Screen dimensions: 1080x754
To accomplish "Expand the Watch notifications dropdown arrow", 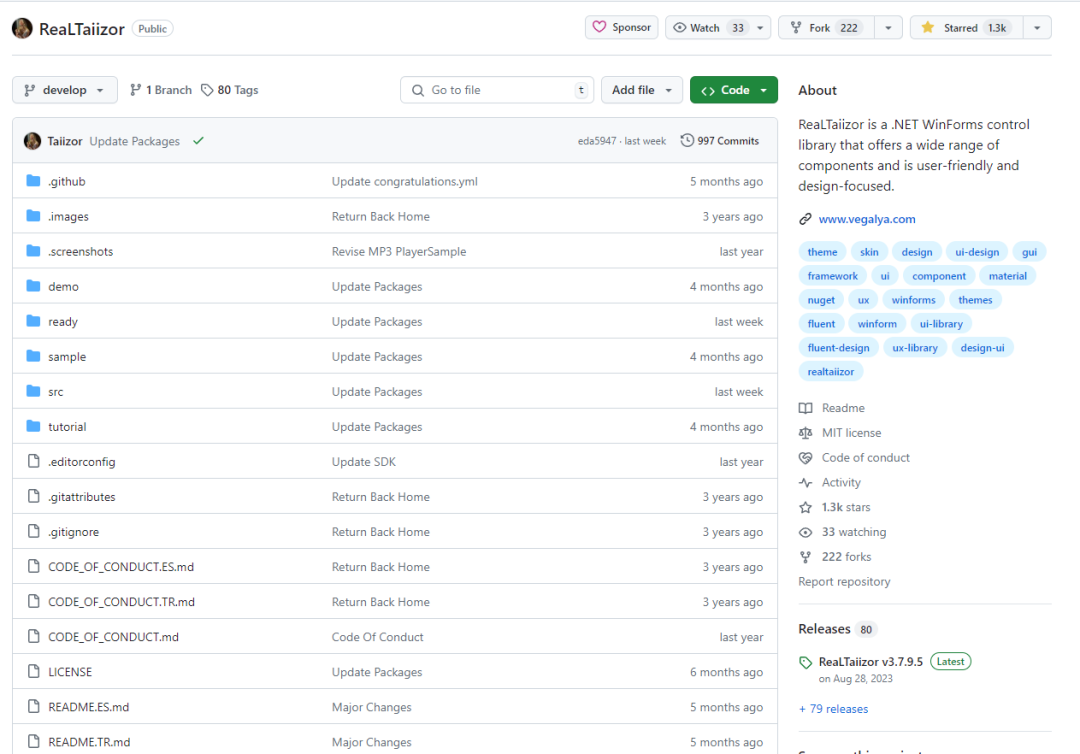I will (x=760, y=28).
